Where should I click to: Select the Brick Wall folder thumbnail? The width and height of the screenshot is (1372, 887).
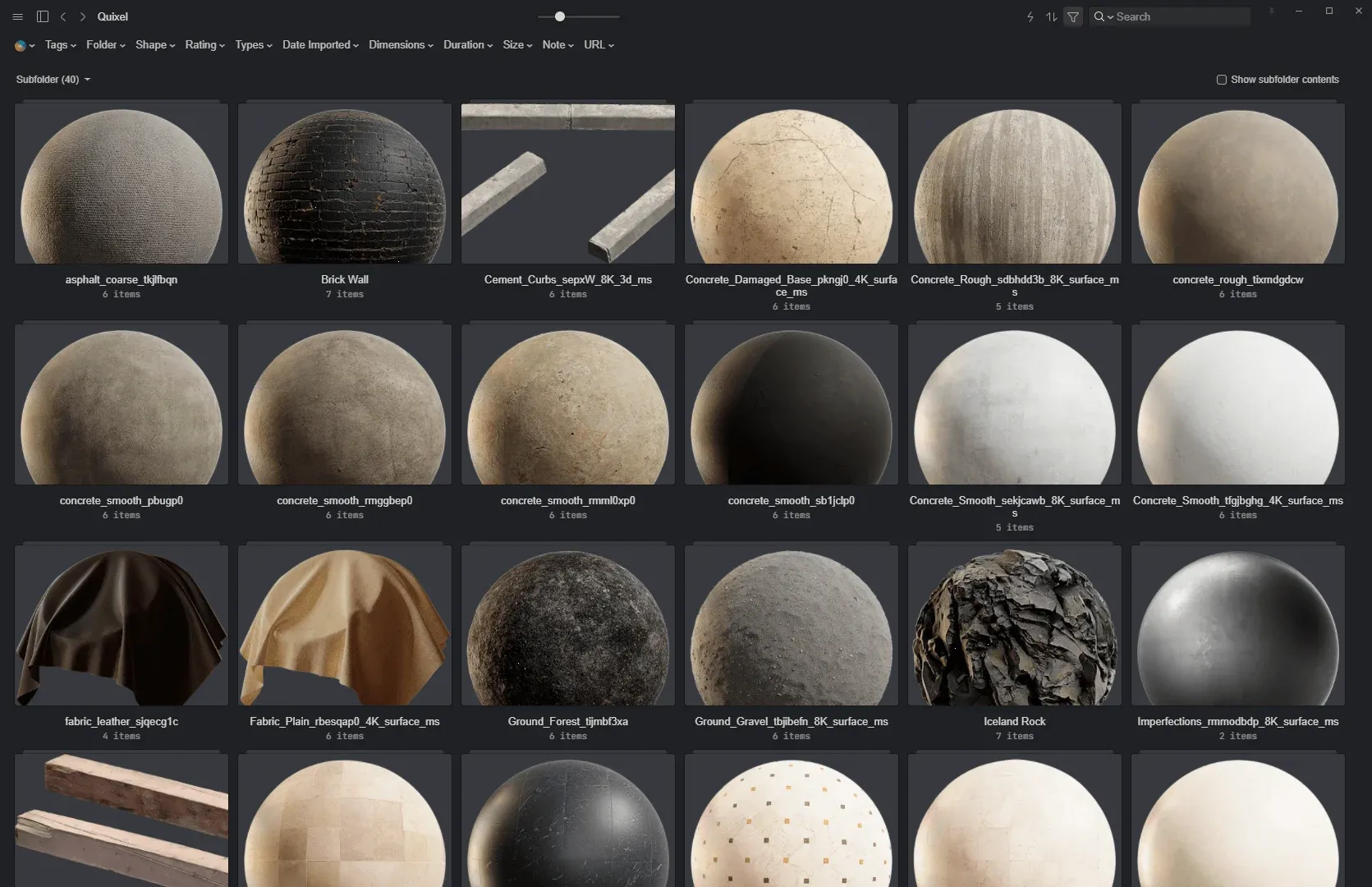click(x=345, y=184)
